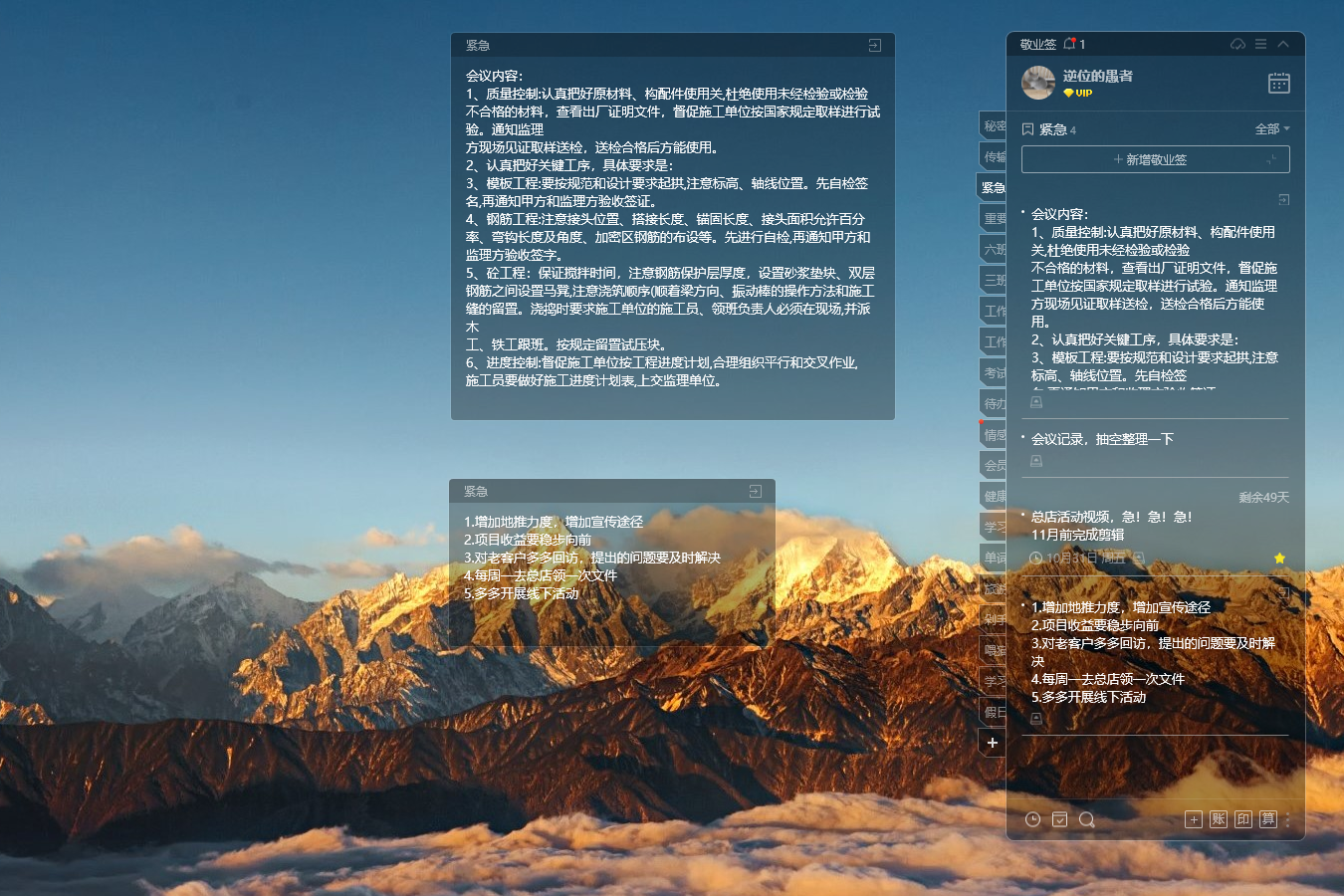
Task: Switch to the 重要 category tab
Action: (x=994, y=218)
